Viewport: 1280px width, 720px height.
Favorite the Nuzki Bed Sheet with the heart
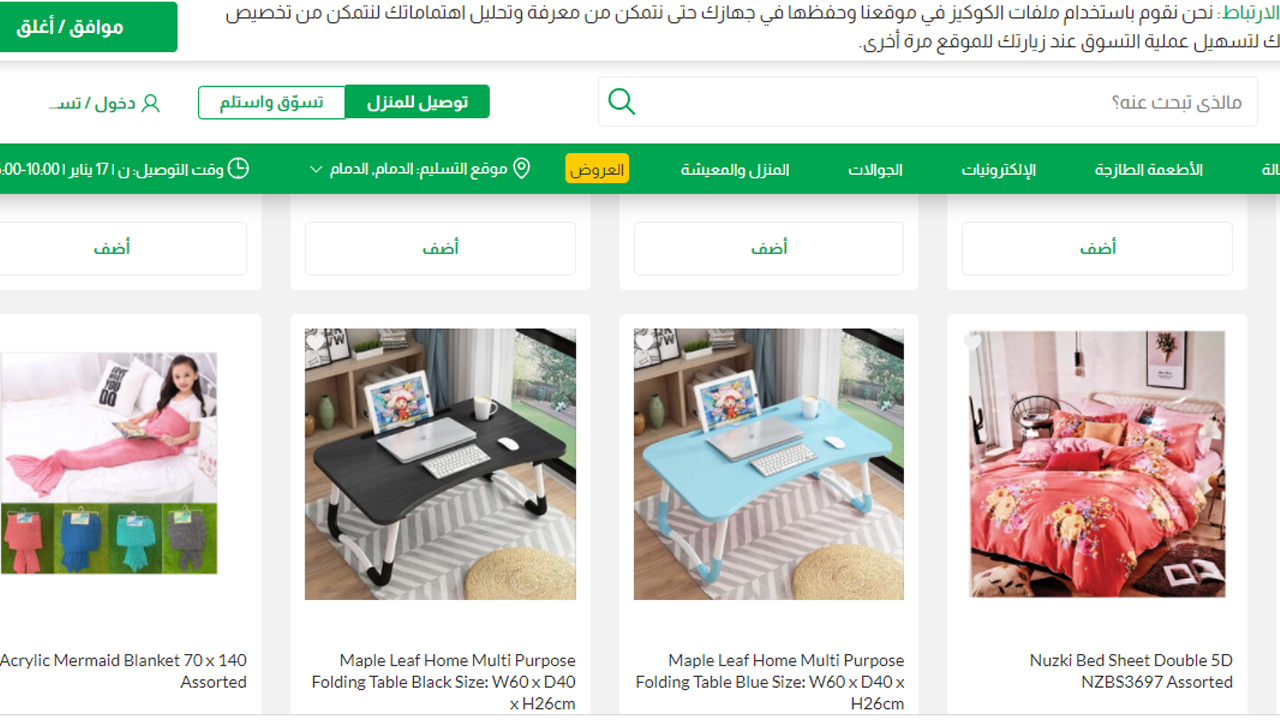[972, 342]
